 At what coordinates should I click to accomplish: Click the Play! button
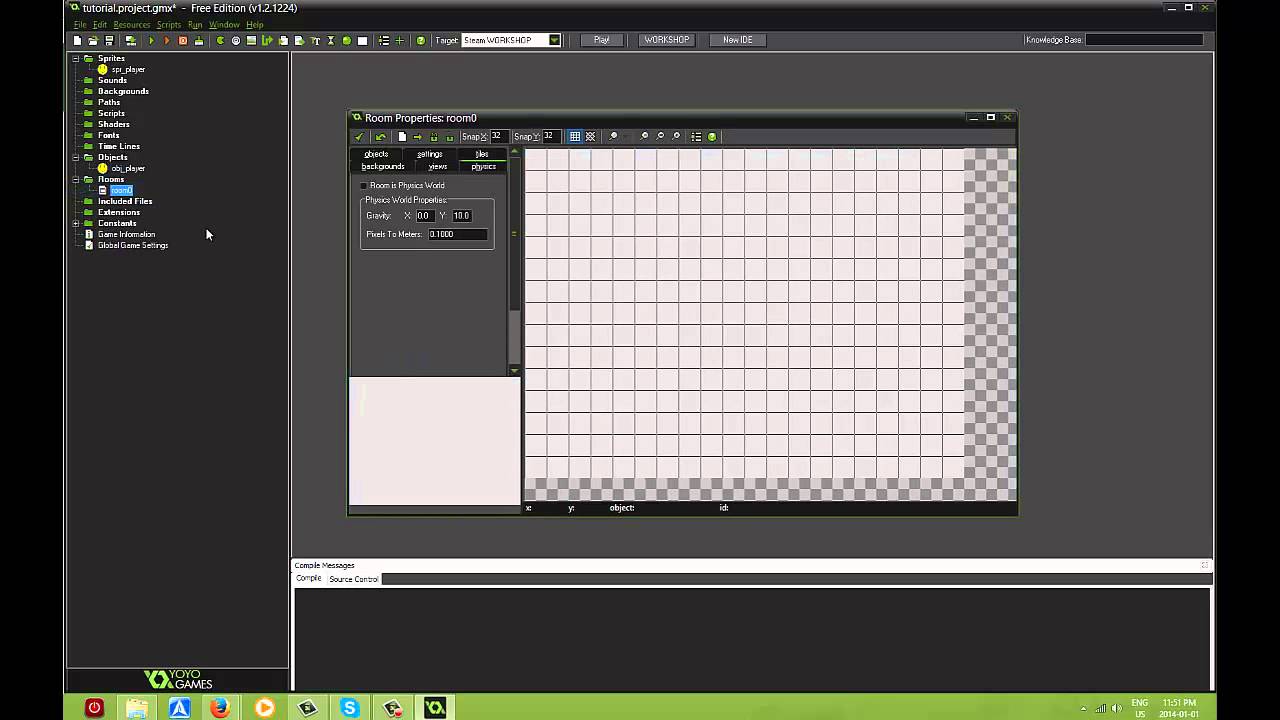tap(601, 40)
